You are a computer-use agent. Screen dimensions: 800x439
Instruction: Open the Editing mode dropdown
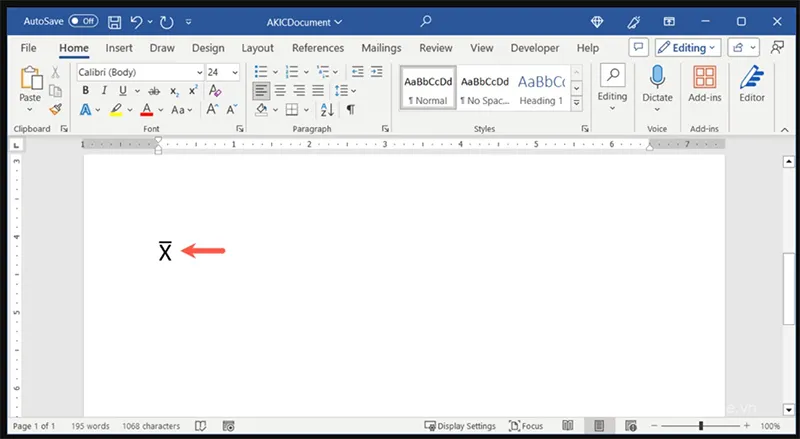point(688,47)
